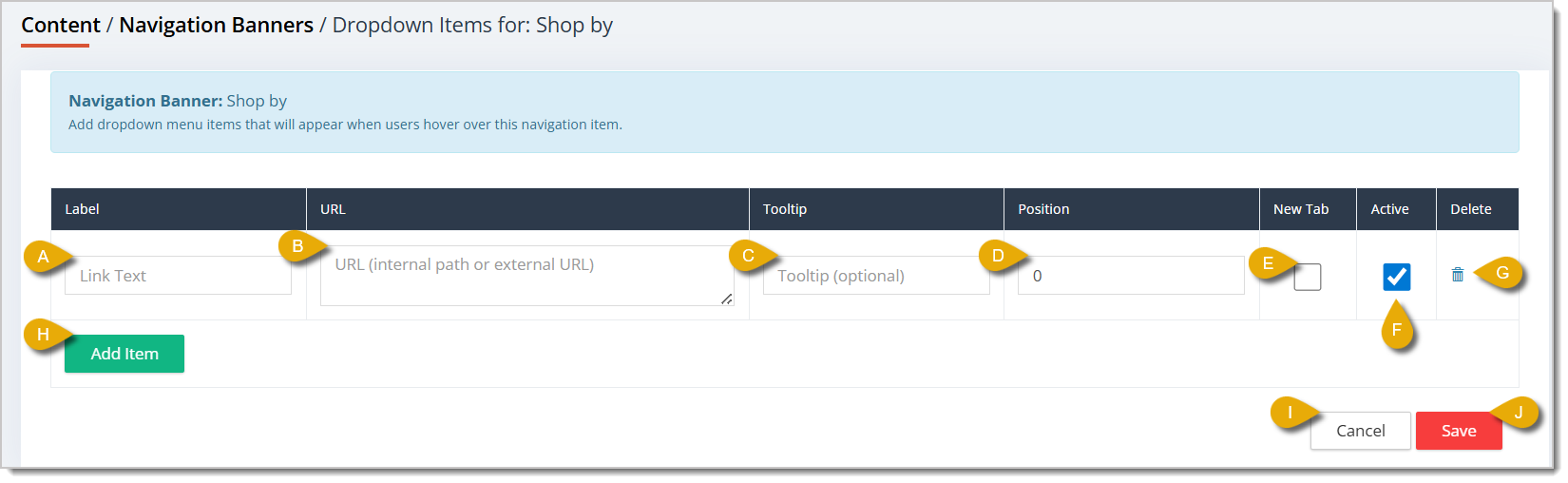Grab the URL textarea resize handle
The height and width of the screenshot is (483, 1568).
(x=727, y=299)
